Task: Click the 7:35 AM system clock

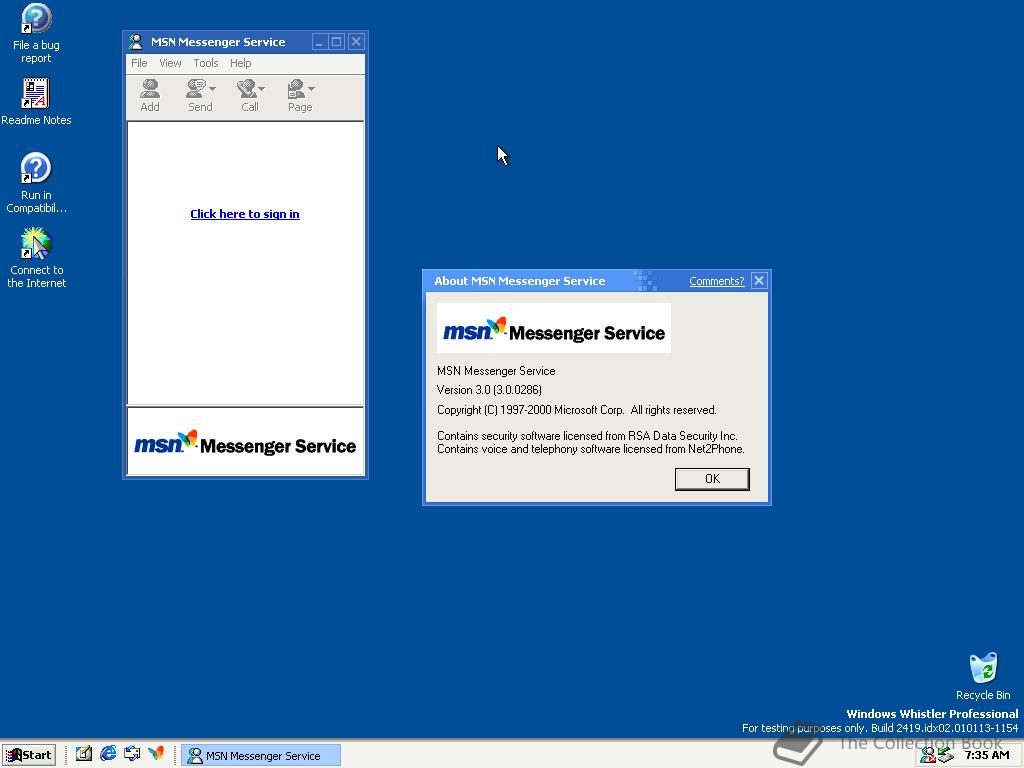Action: (x=987, y=755)
